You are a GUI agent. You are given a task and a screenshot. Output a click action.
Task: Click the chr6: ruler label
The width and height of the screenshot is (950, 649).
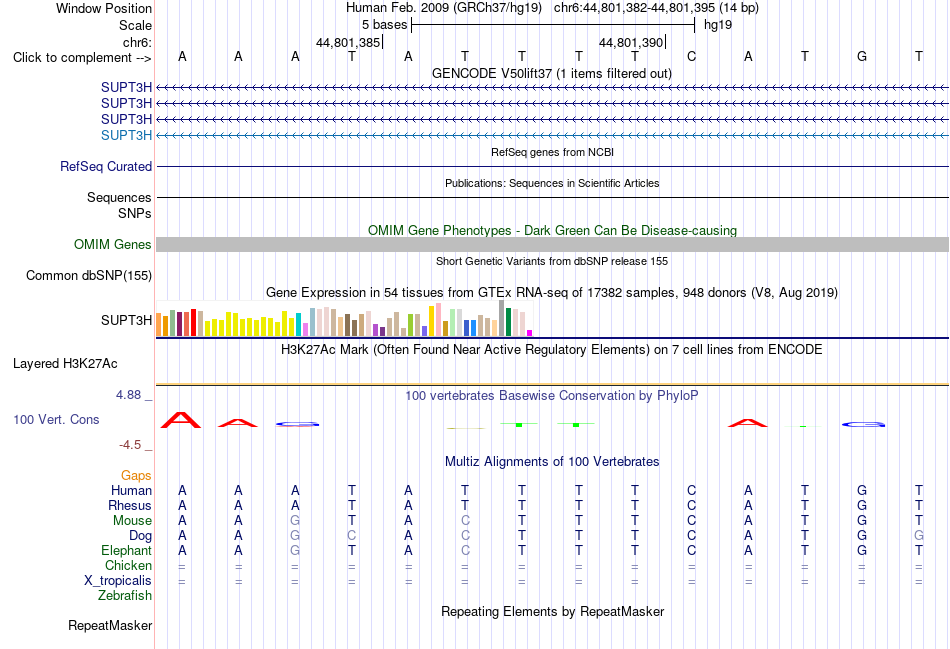(x=137, y=42)
